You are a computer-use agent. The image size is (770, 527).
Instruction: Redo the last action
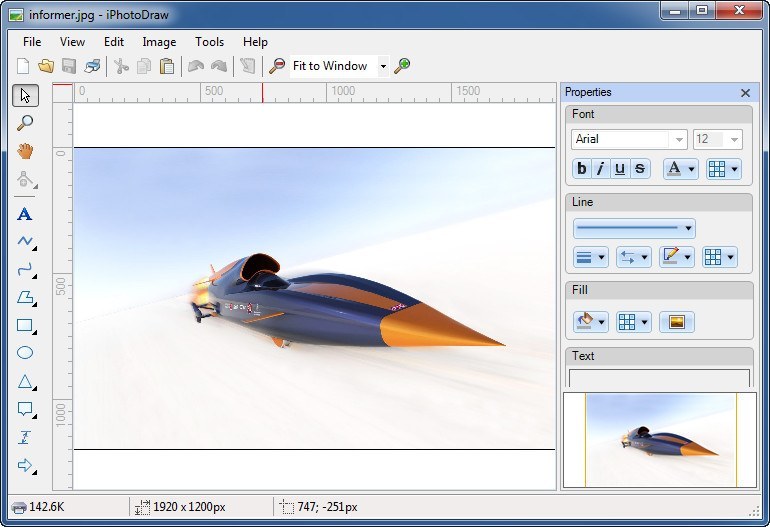click(x=219, y=66)
